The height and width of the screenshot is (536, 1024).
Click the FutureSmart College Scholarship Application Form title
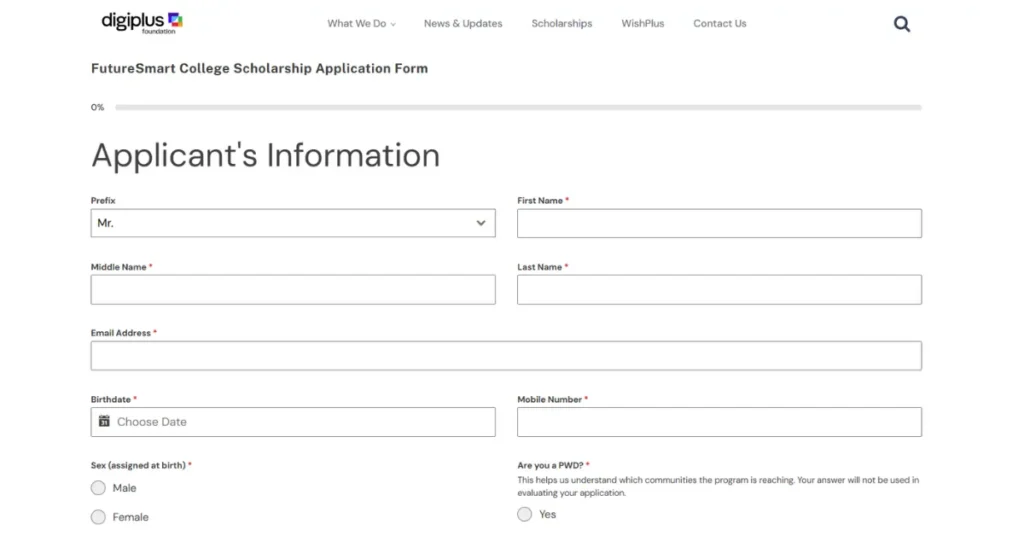[259, 69]
